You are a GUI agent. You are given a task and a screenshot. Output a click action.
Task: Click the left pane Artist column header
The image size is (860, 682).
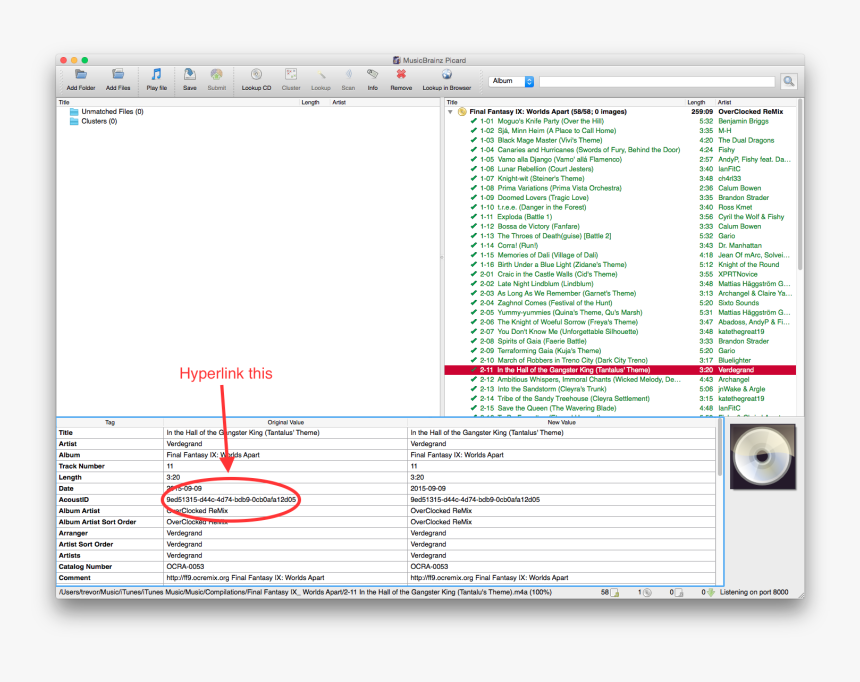(x=339, y=103)
